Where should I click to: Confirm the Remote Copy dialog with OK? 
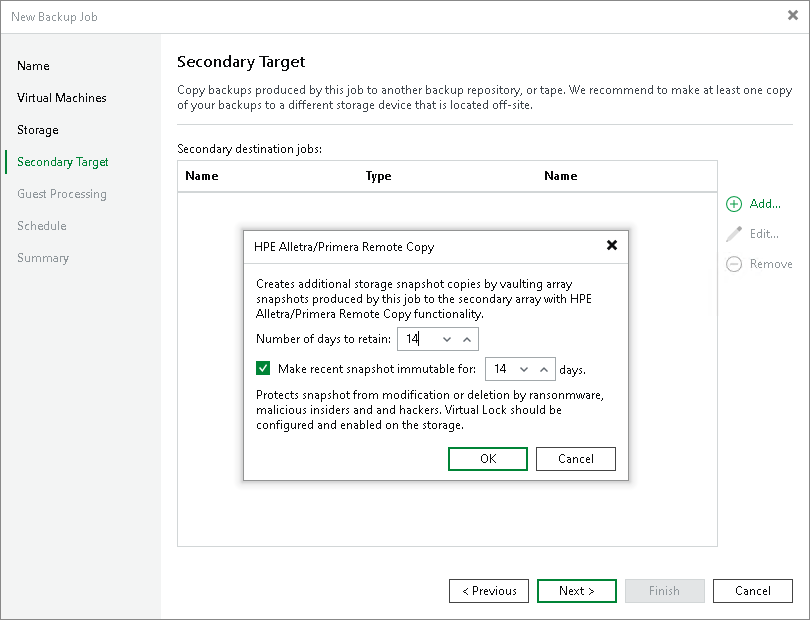488,459
